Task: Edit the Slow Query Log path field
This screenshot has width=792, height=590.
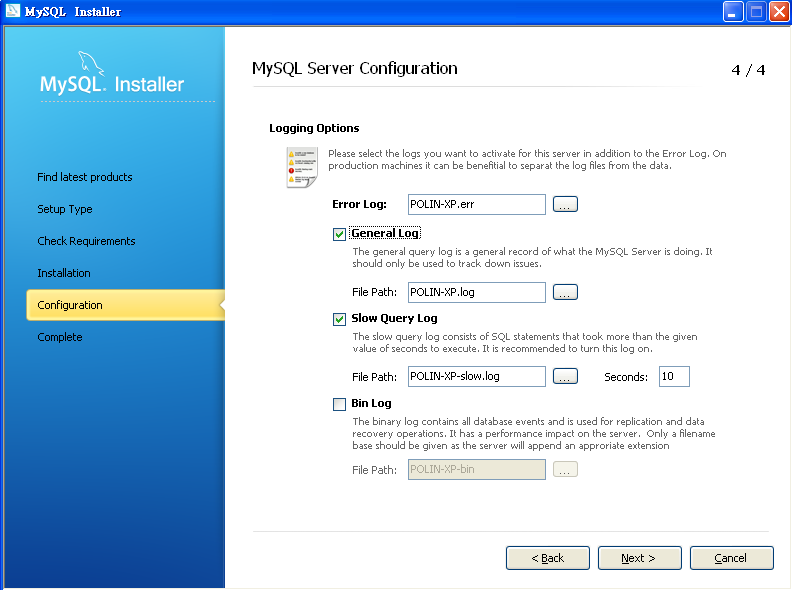Action: click(x=477, y=376)
